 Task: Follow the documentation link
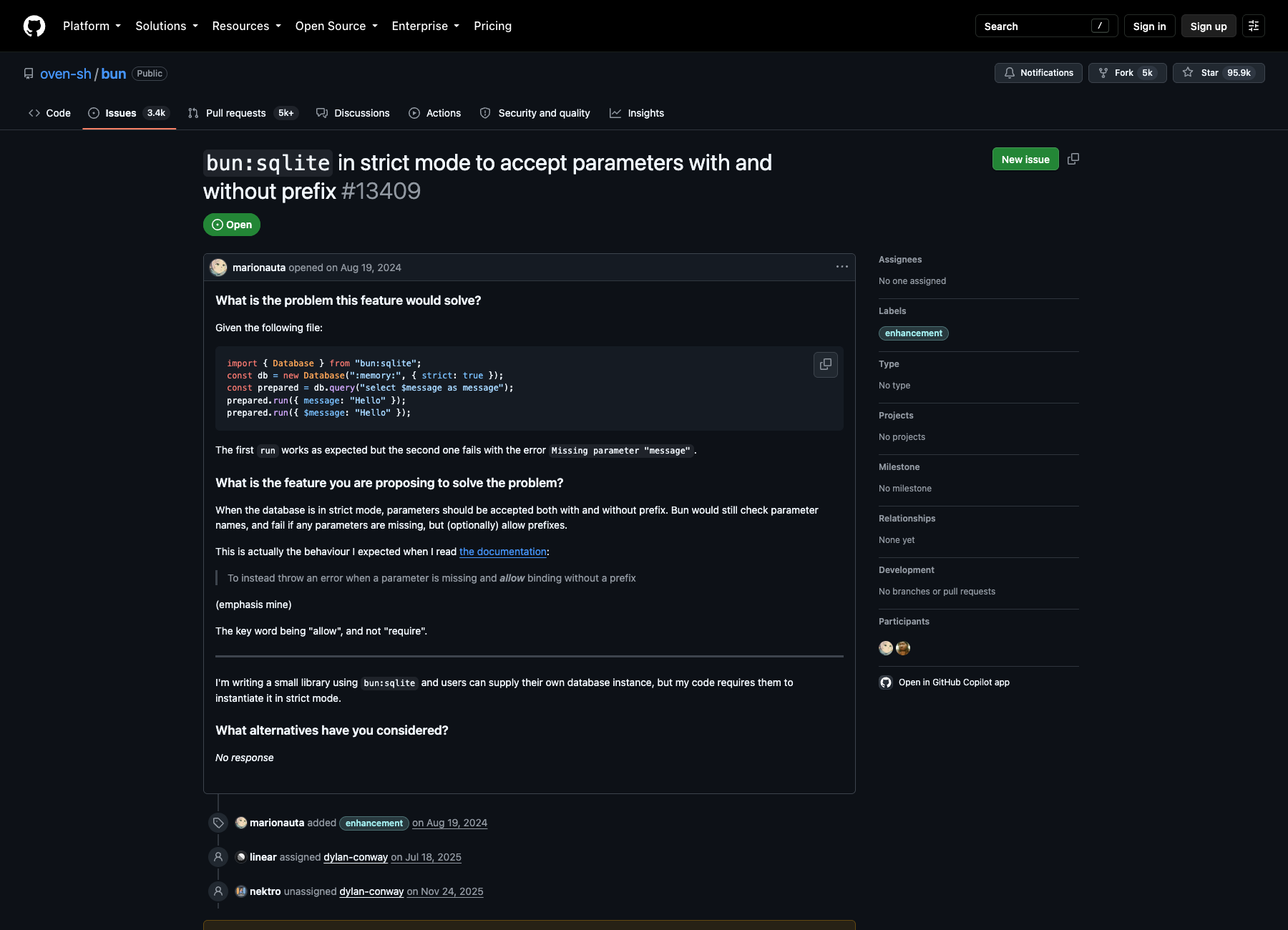pos(503,552)
